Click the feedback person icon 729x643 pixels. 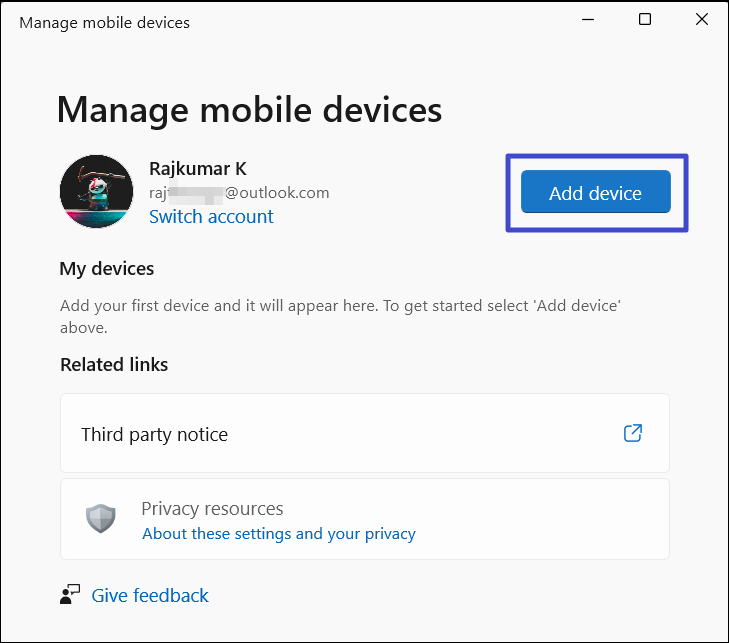pos(69,596)
